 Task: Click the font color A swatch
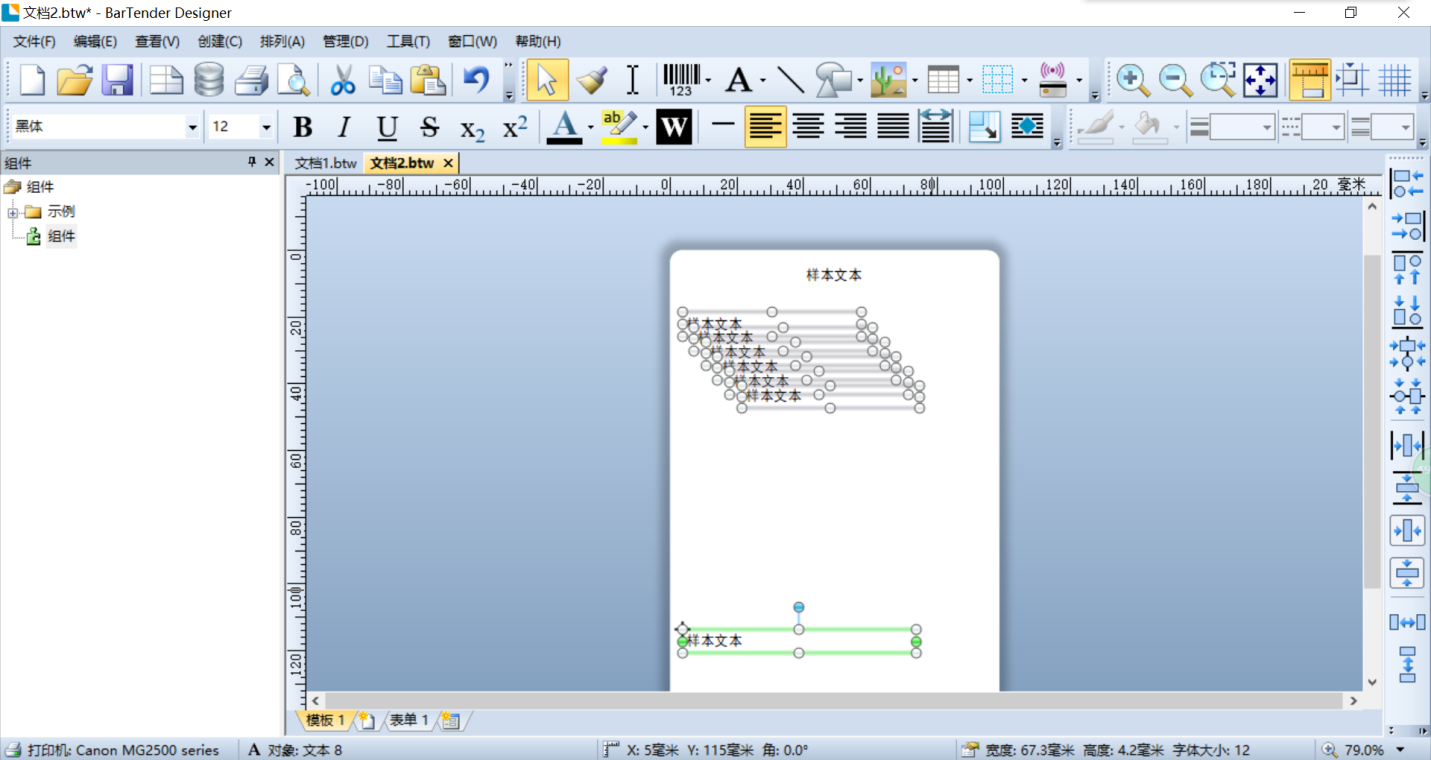[564, 127]
